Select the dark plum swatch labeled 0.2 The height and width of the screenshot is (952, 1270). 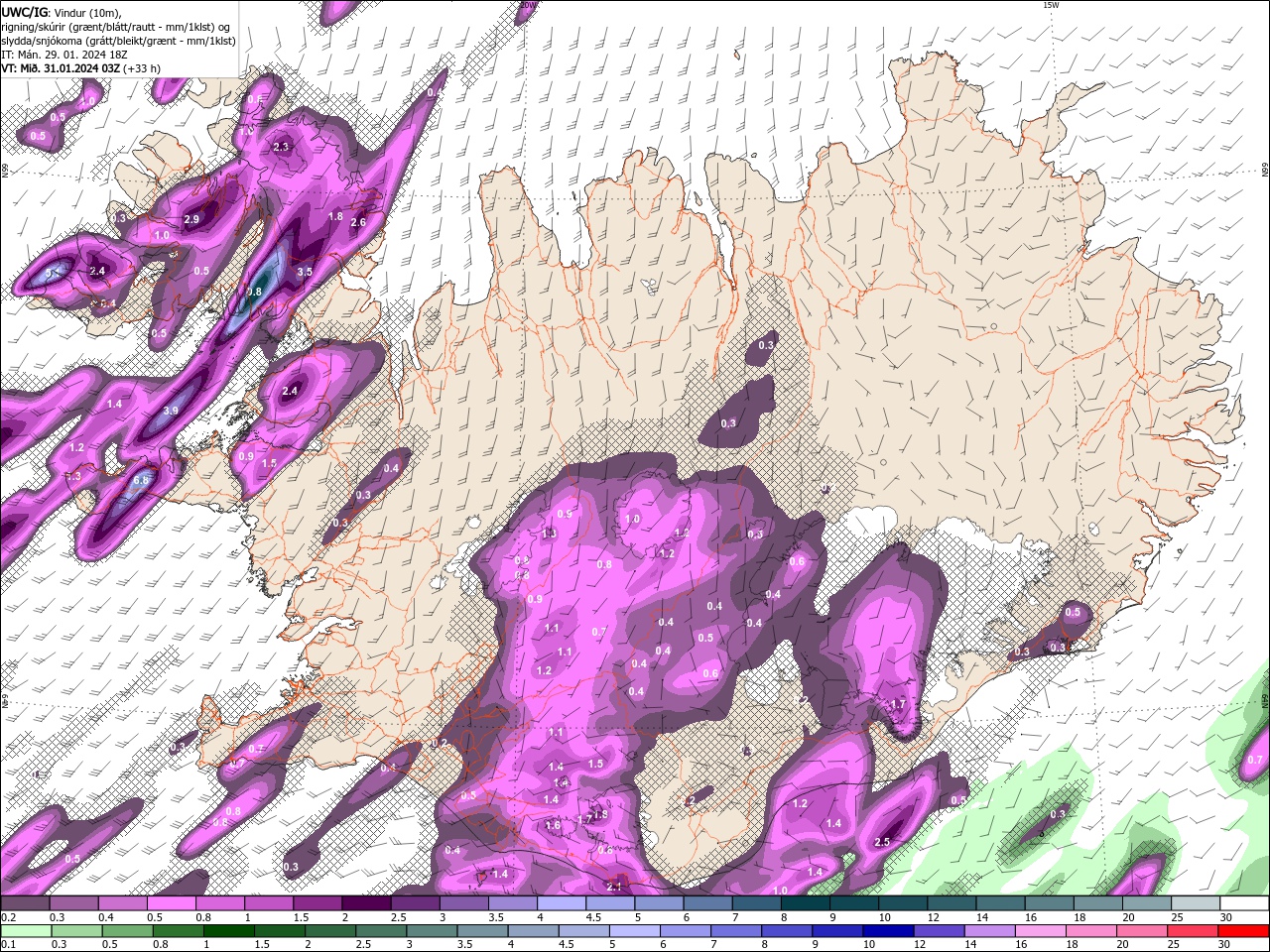(25, 903)
